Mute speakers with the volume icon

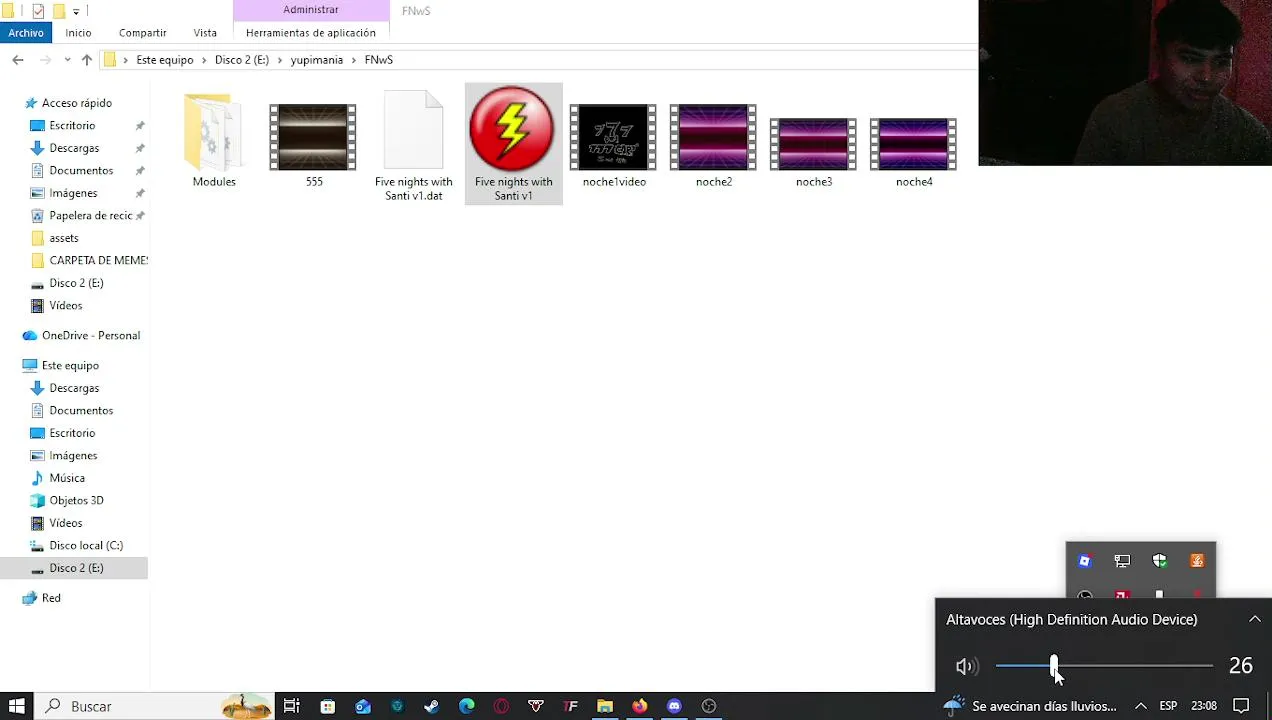965,666
